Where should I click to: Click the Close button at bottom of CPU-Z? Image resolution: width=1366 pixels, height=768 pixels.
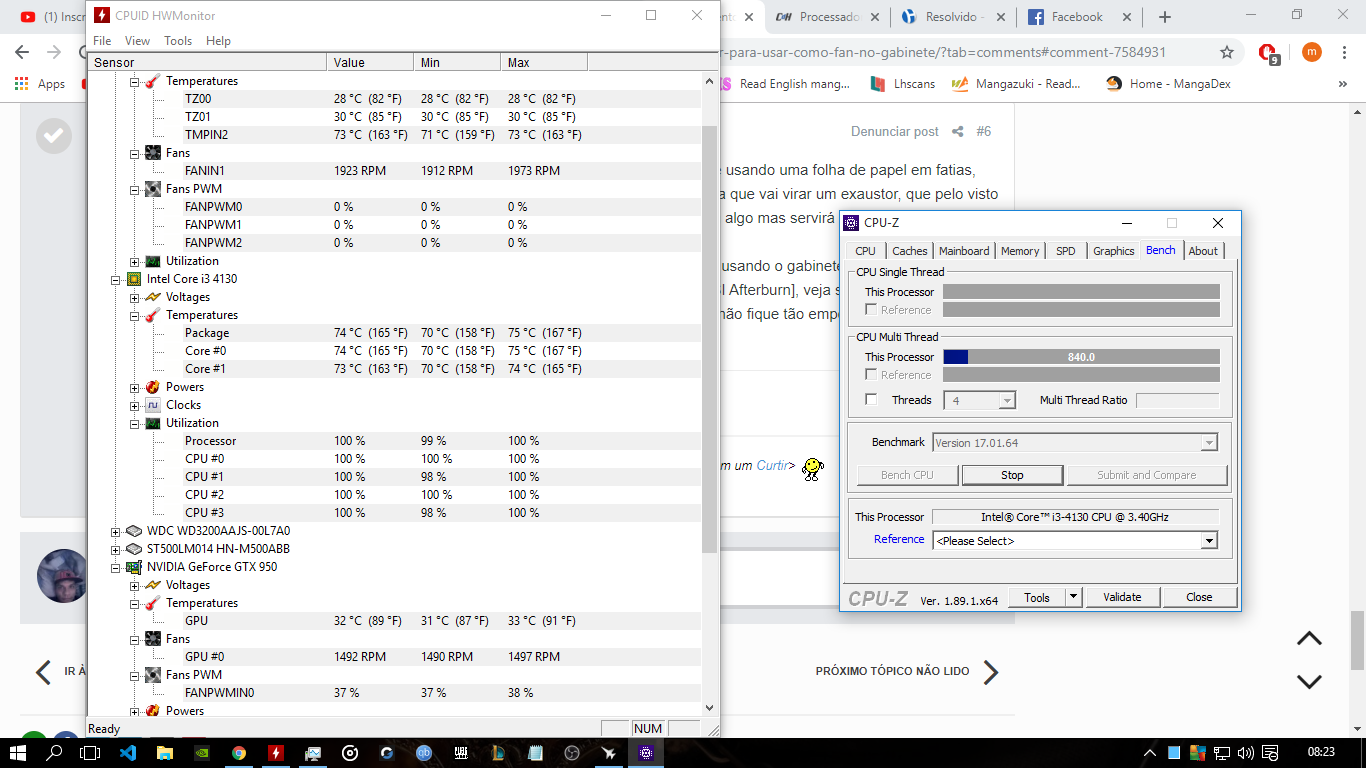1199,597
